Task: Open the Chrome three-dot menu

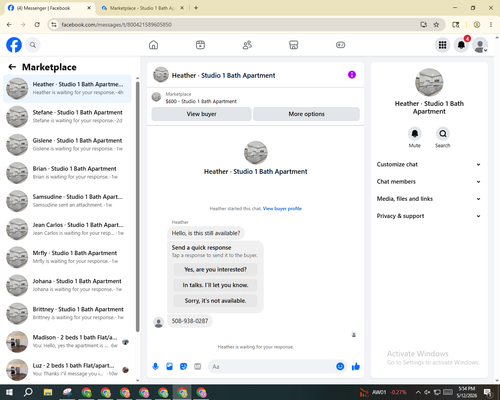Action: (491, 24)
